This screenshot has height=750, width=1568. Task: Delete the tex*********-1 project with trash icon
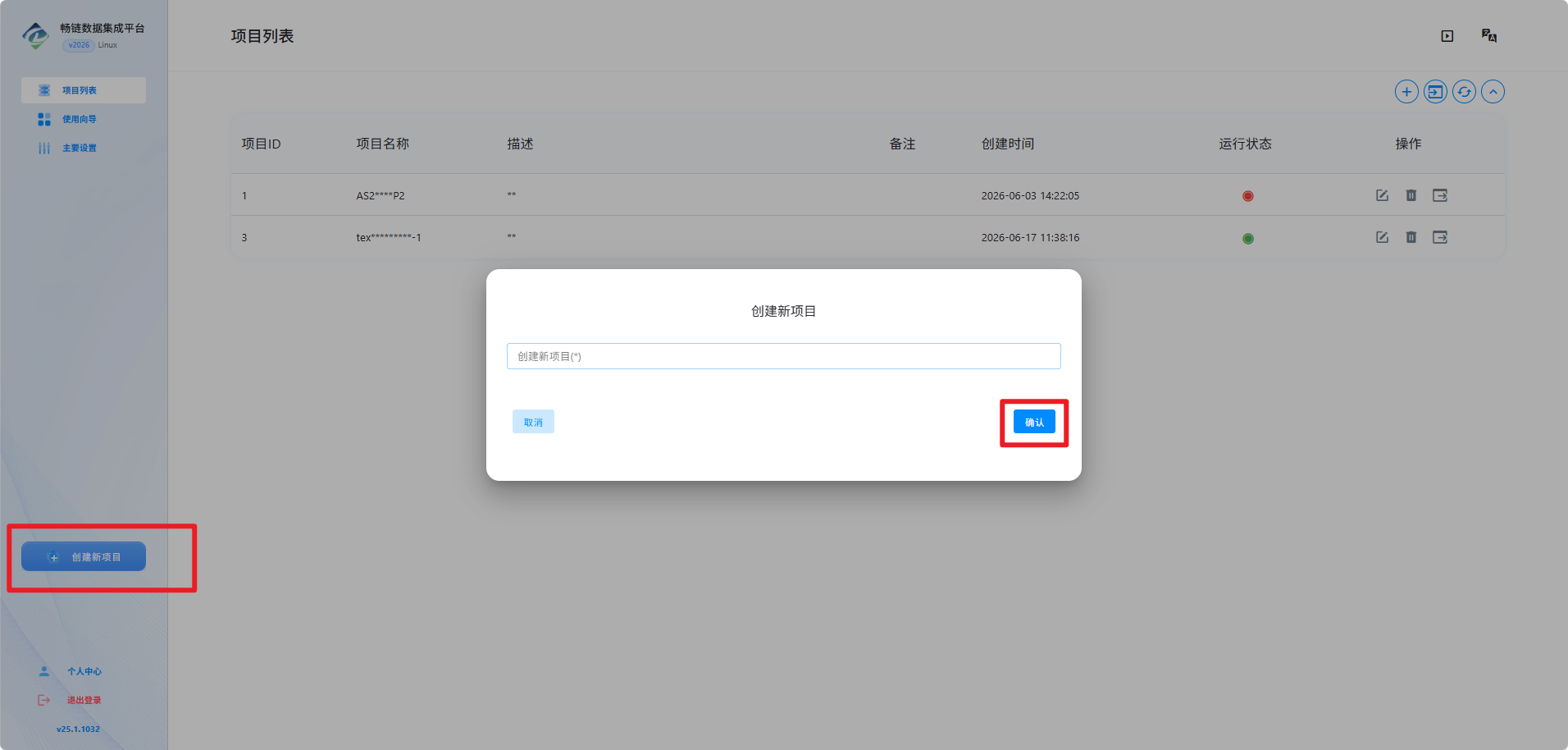(x=1411, y=237)
